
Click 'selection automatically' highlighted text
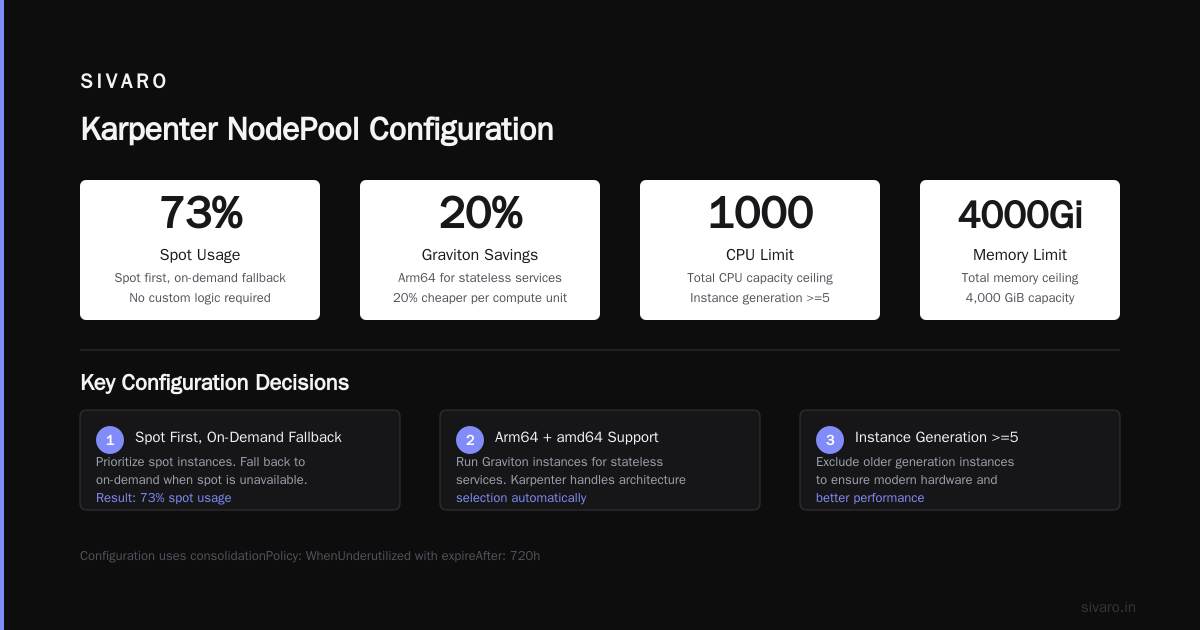(x=521, y=498)
